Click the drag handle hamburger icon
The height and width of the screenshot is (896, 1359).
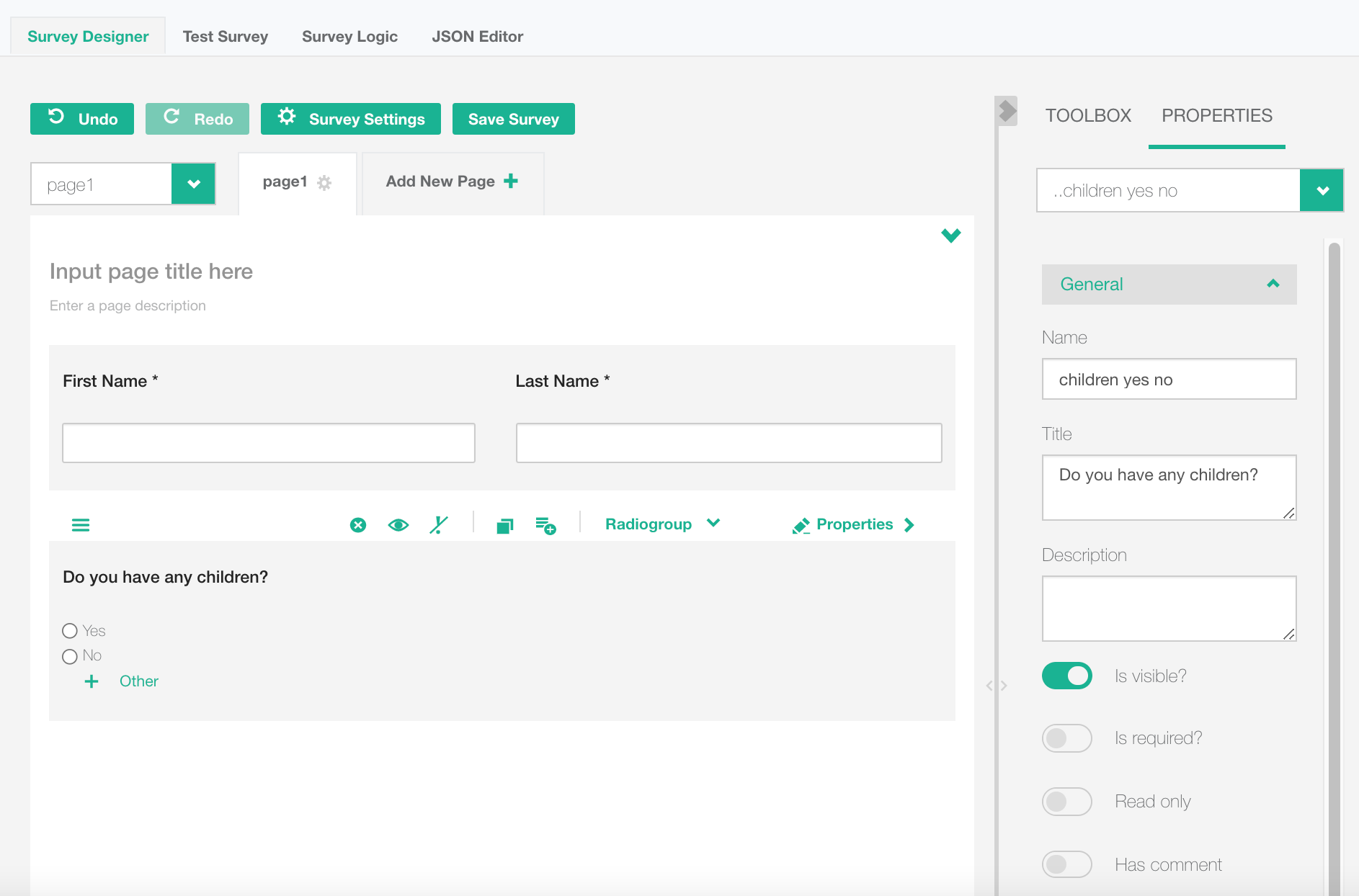[81, 525]
